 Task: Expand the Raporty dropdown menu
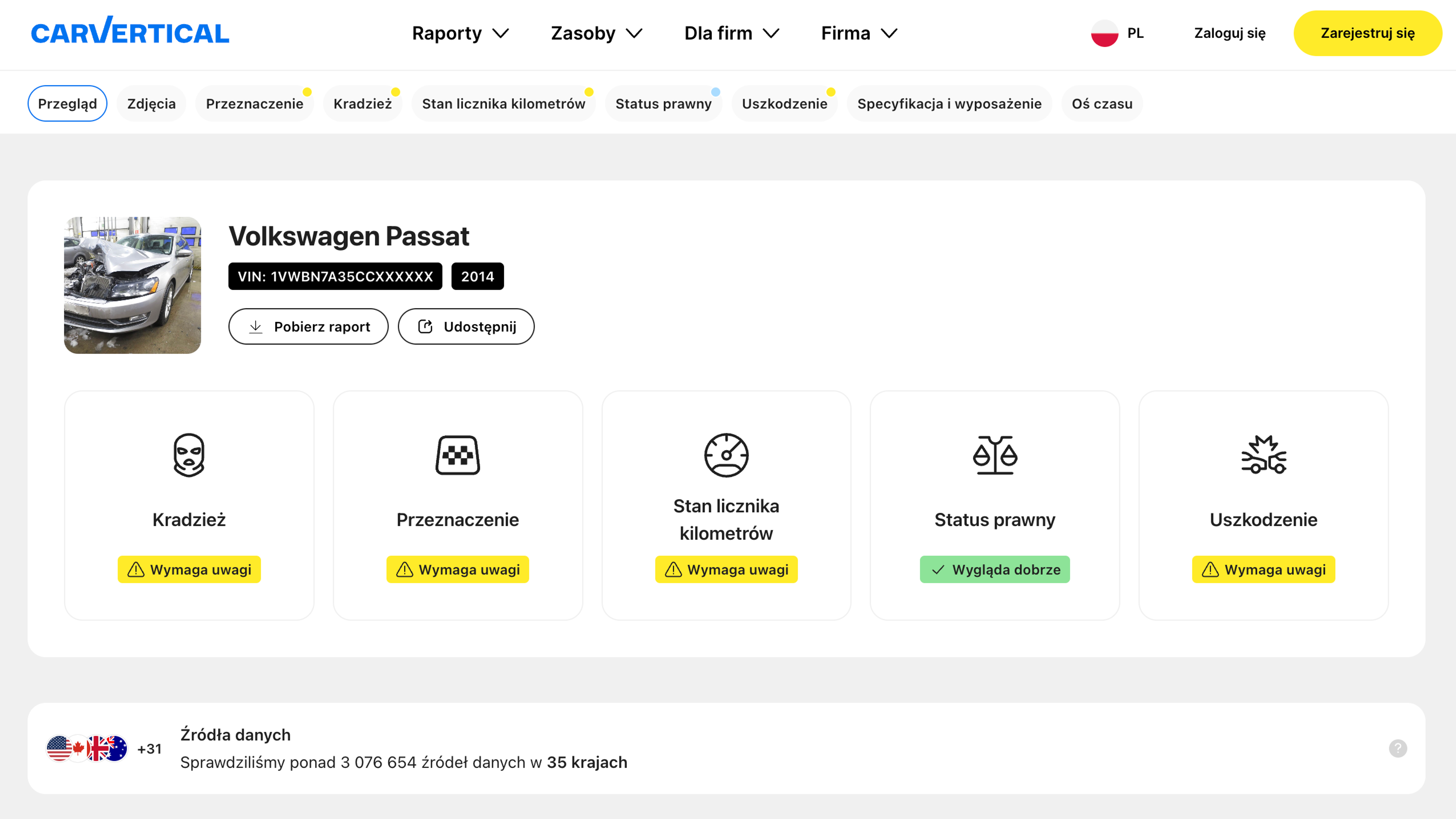[461, 33]
